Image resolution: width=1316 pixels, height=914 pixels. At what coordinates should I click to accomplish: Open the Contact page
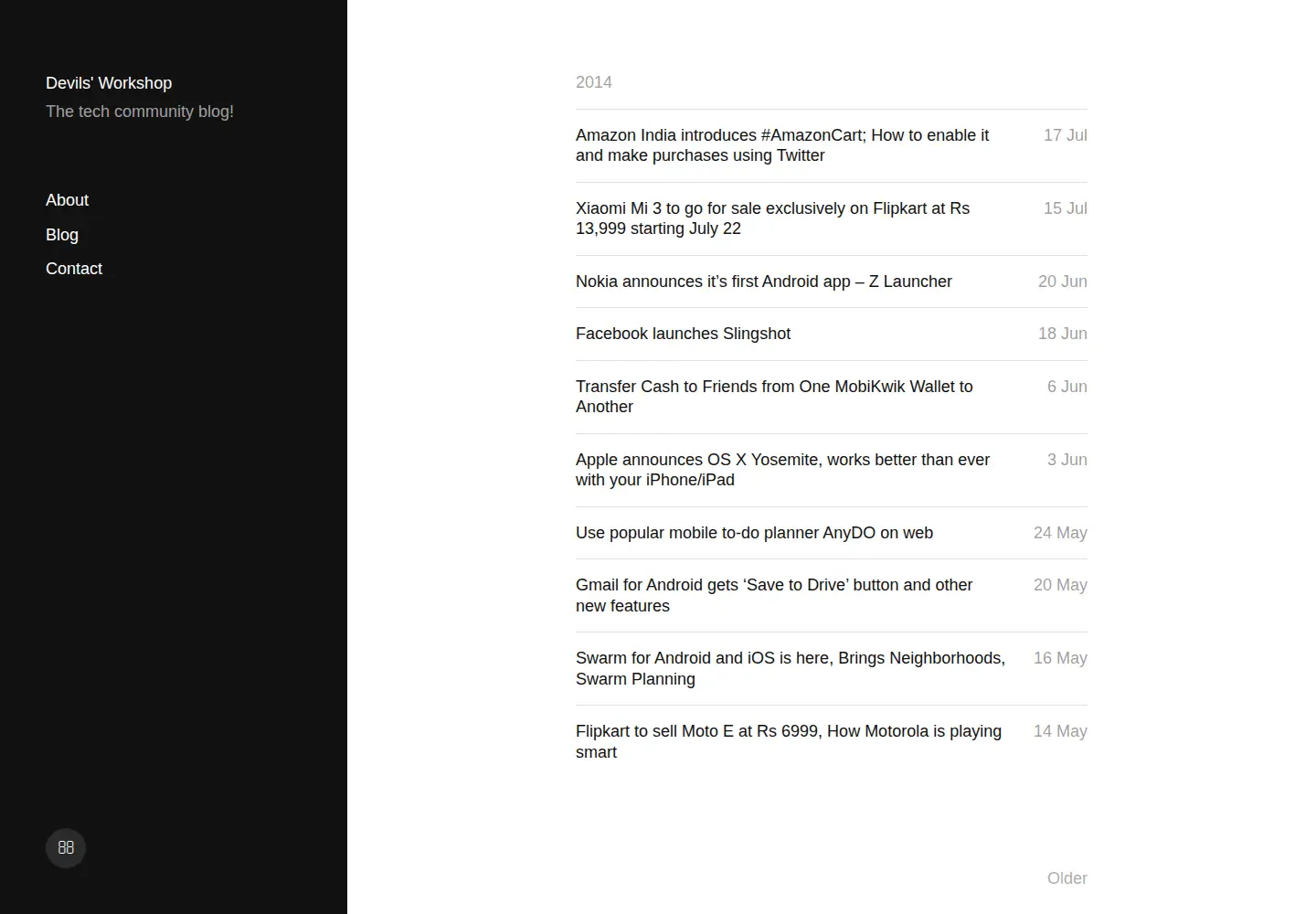pos(74,269)
